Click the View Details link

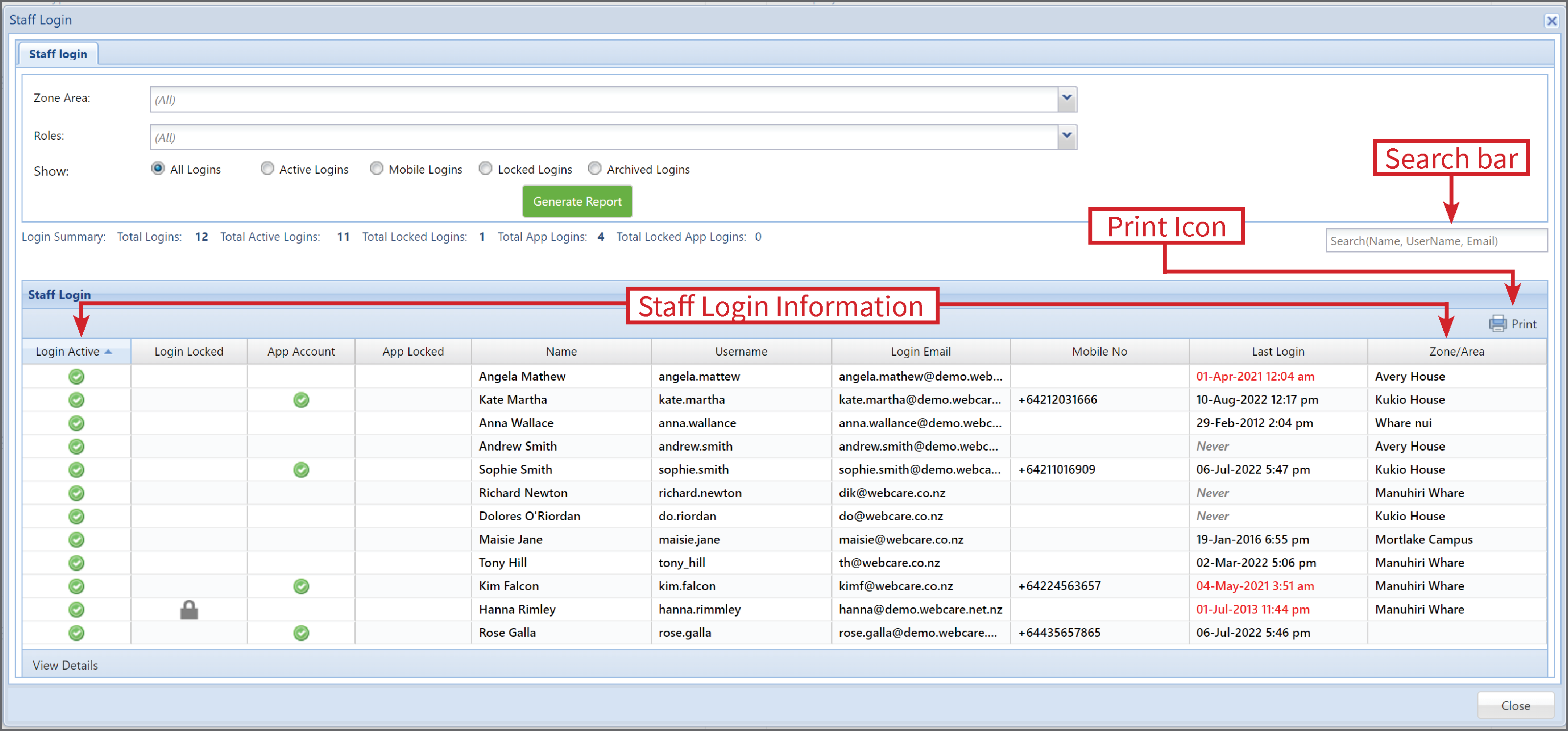65,664
